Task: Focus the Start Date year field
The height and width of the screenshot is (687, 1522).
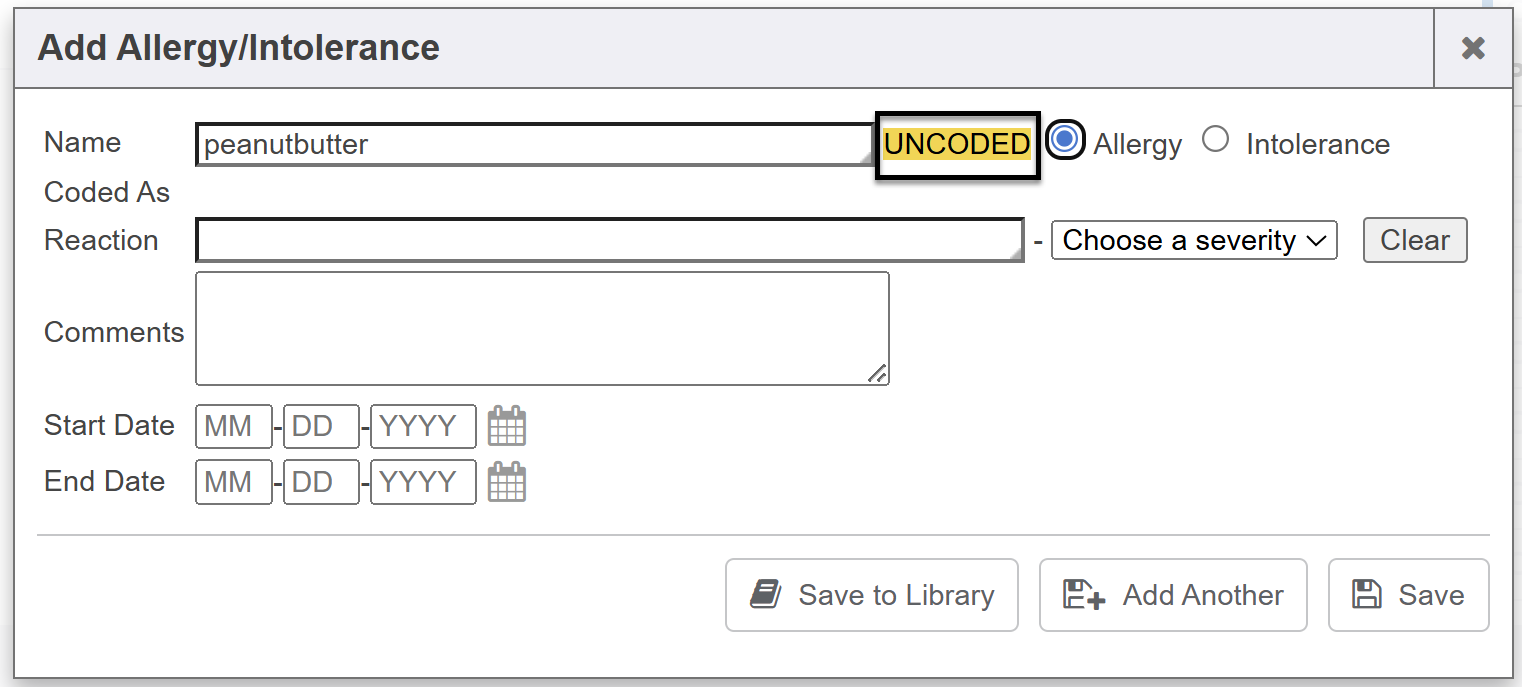Action: 422,426
